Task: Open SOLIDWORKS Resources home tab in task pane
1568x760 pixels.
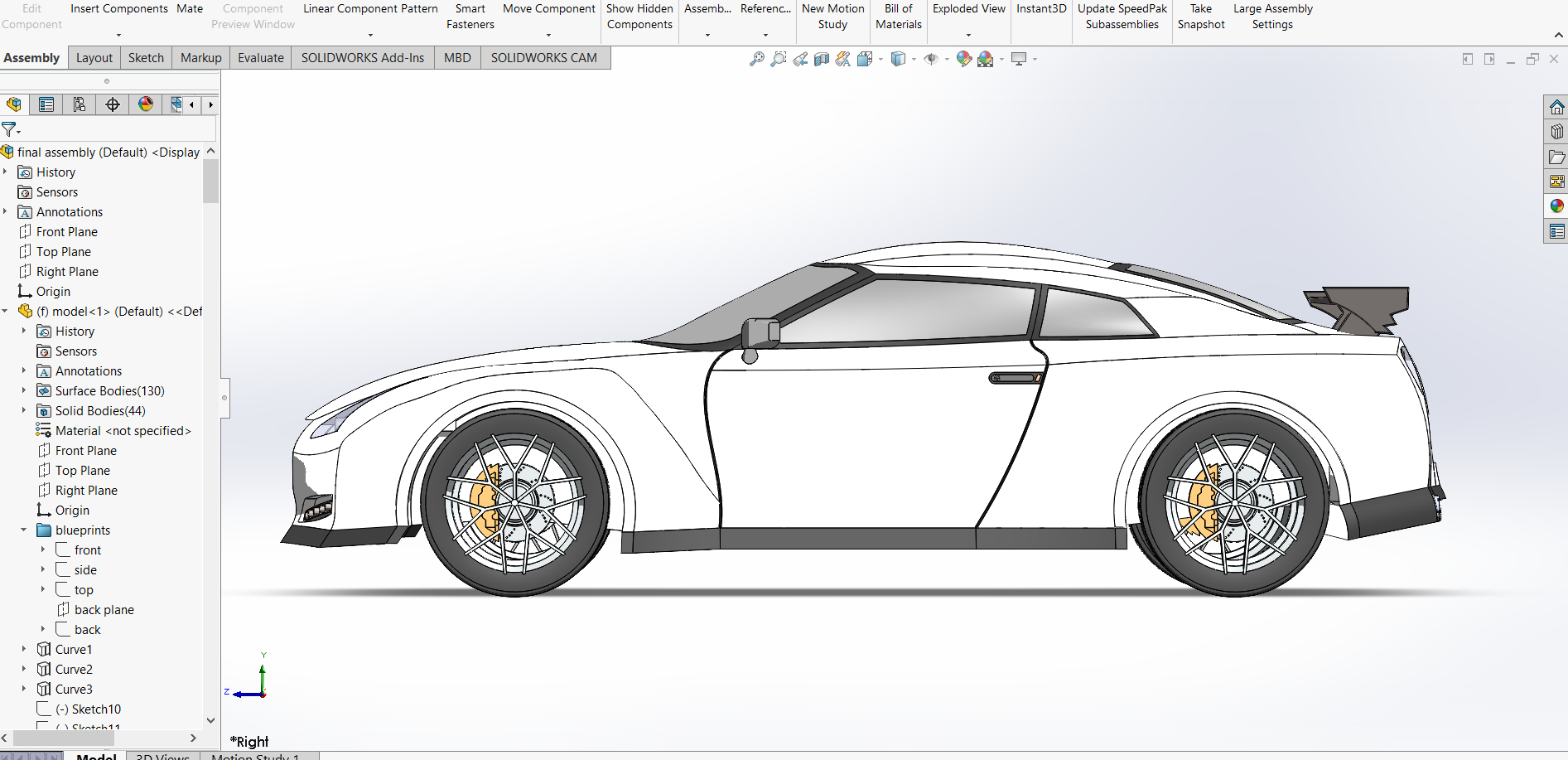Action: click(x=1556, y=107)
